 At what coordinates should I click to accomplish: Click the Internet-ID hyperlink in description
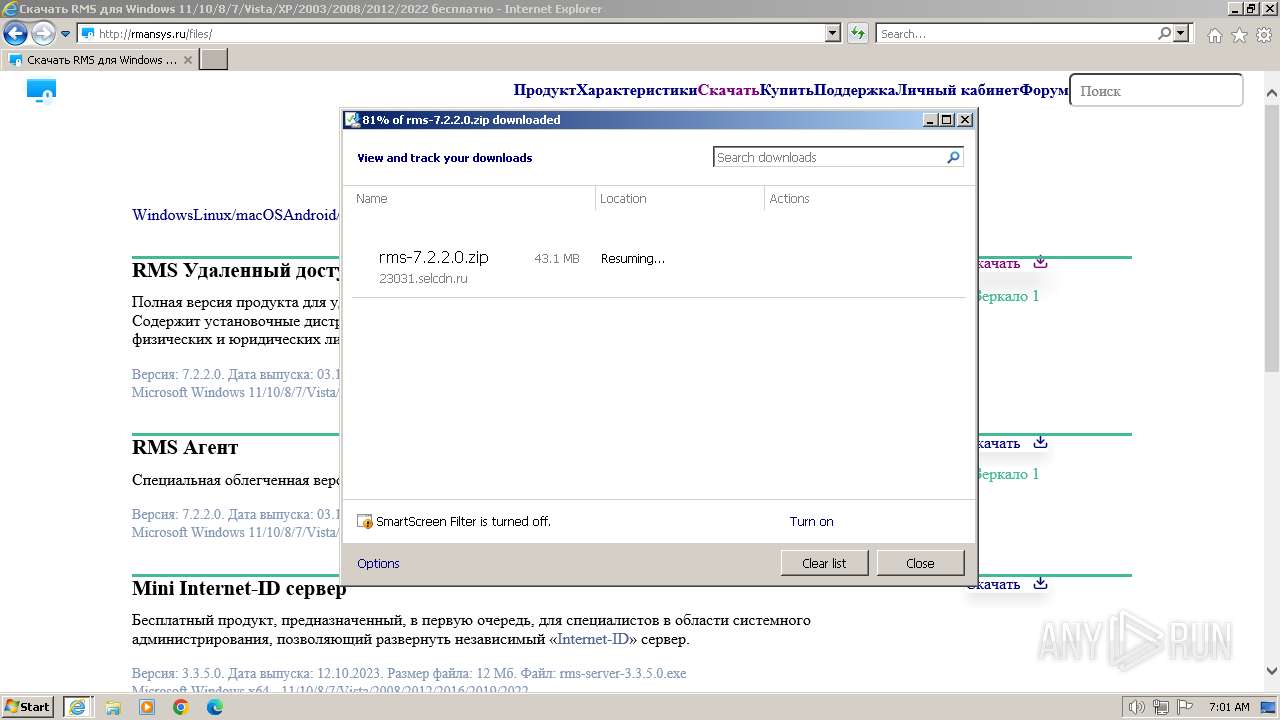(x=593, y=639)
